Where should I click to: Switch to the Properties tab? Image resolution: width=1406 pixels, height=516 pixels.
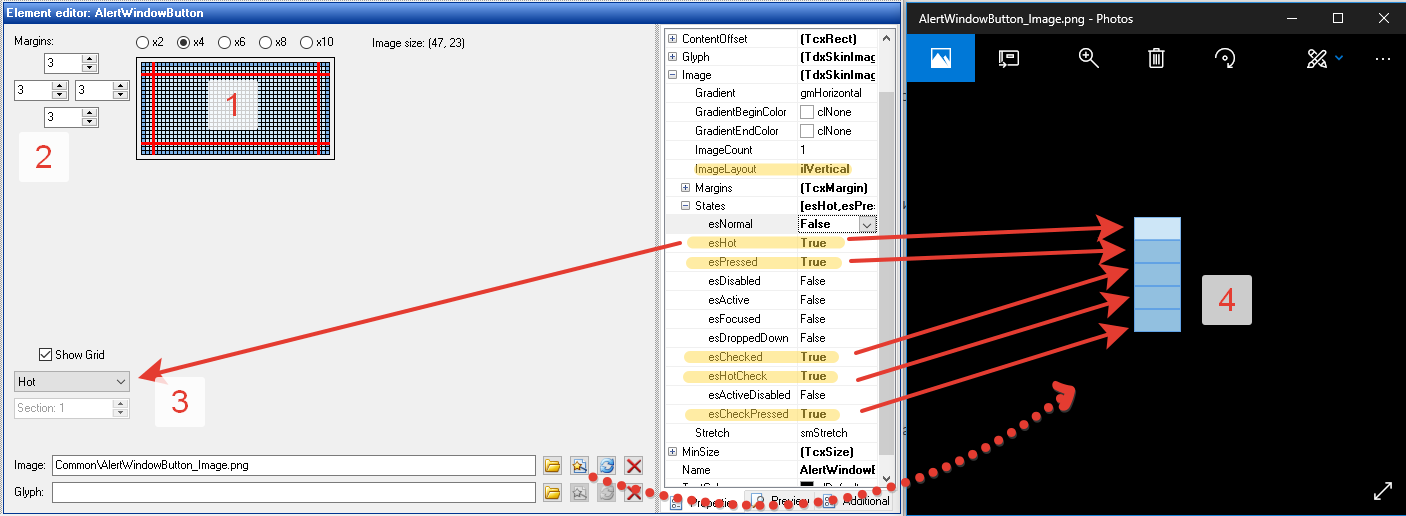click(x=704, y=502)
